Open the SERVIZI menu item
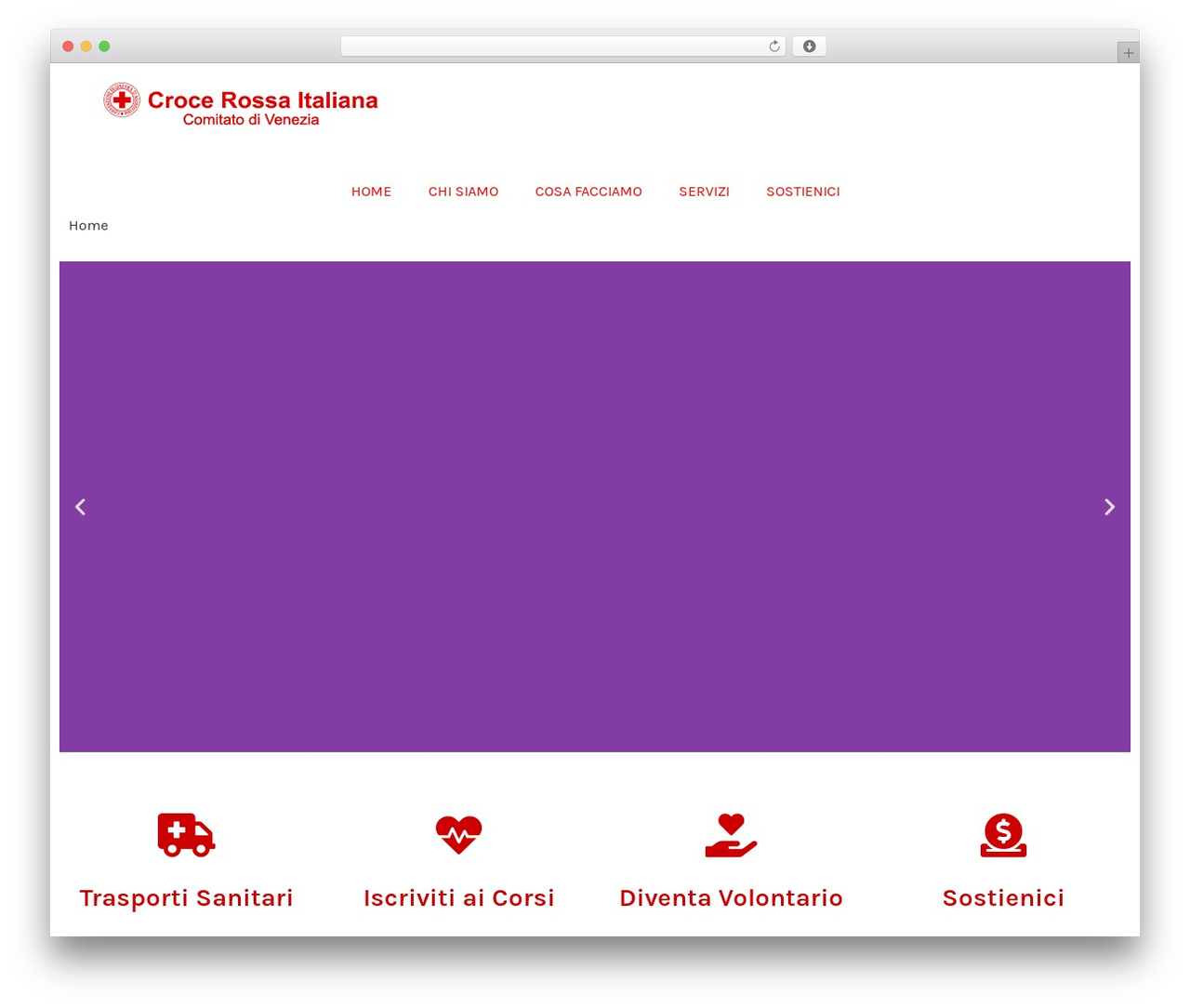Screen dimensions: 1190x1008 [704, 192]
